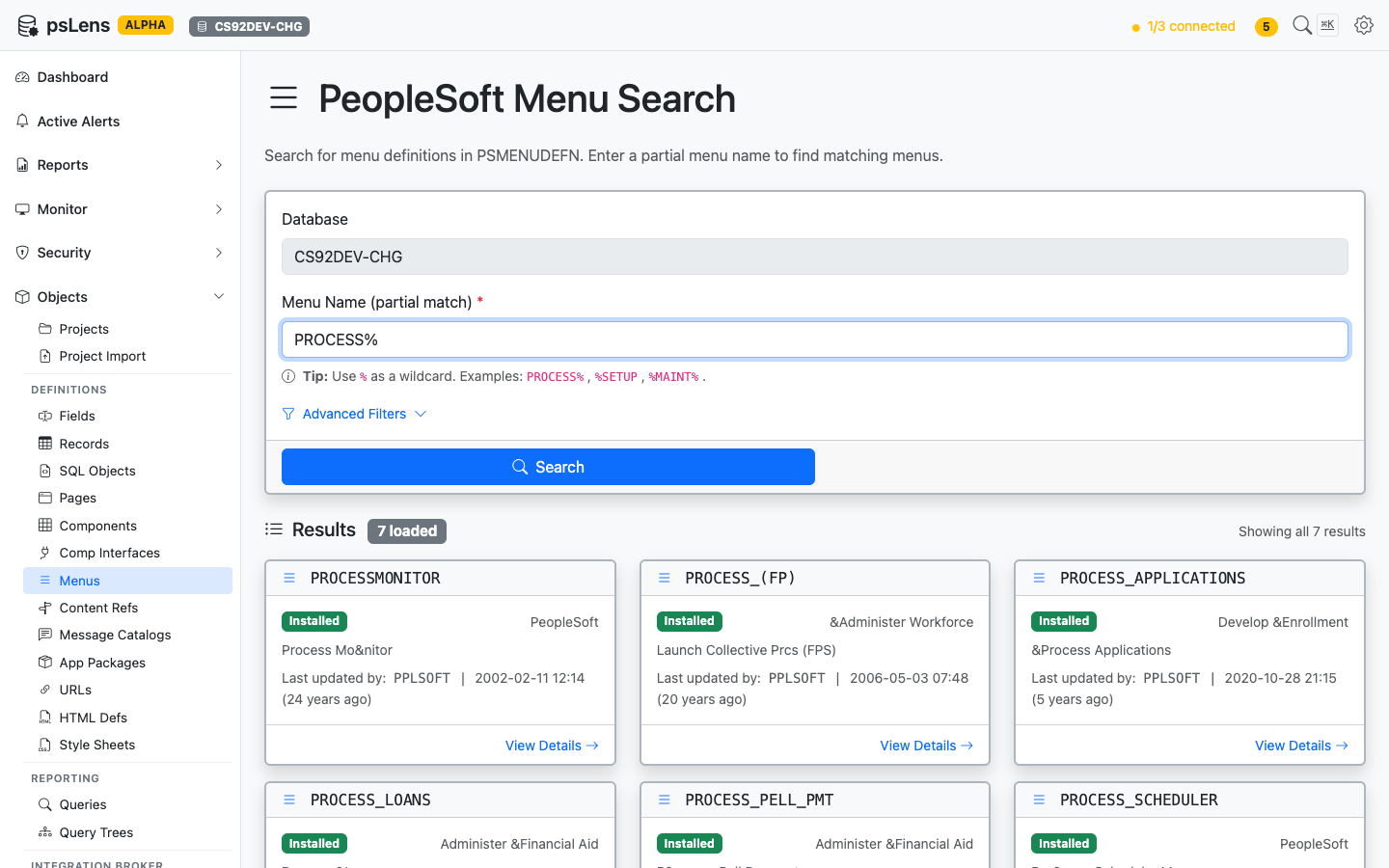The image size is (1389, 868).
Task: Click the Queries magnifier icon
Action: pyautogui.click(x=45, y=804)
